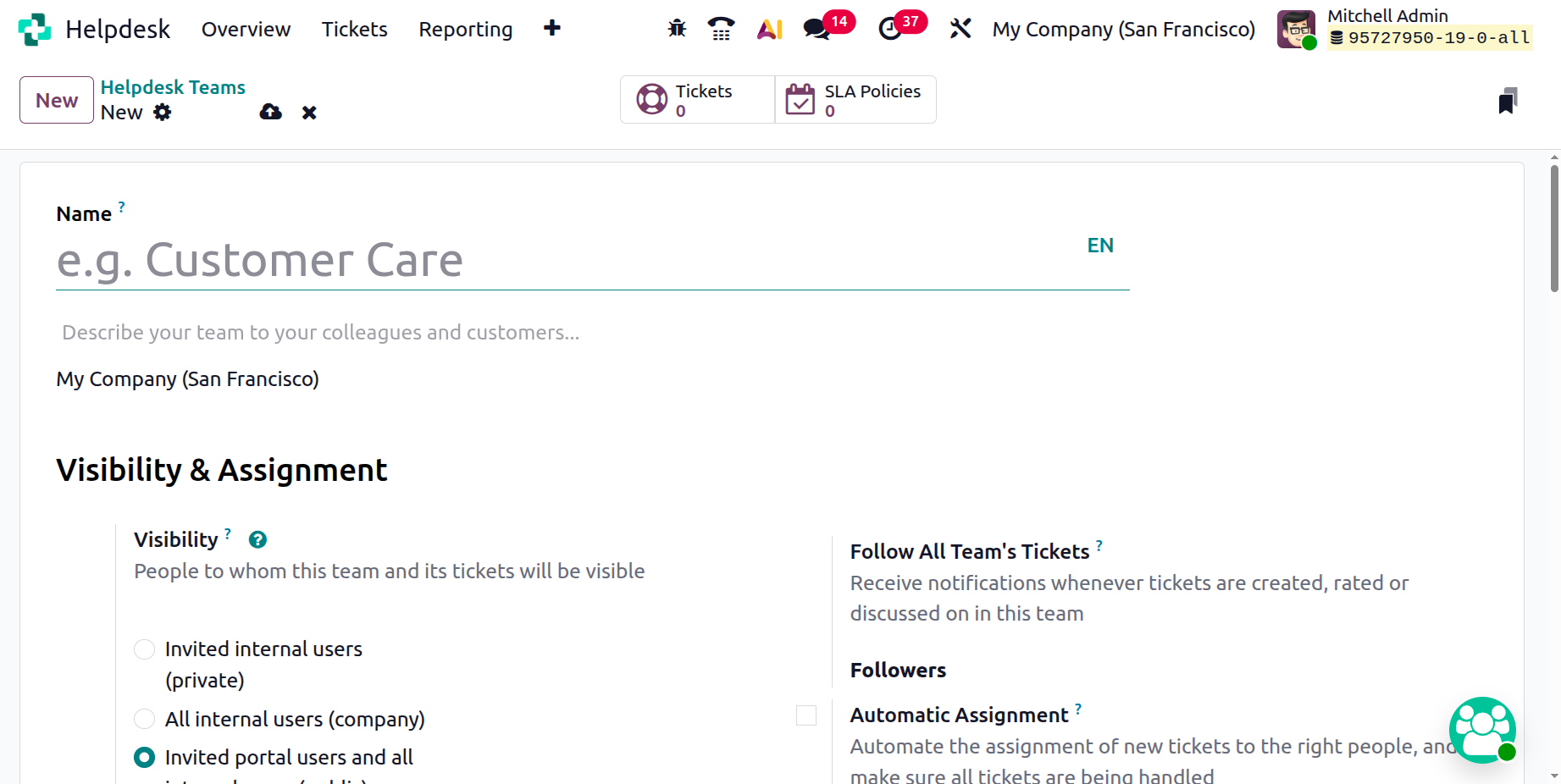This screenshot has height=784, width=1561.
Task: Select Invited internal users (private) radio
Action: click(145, 649)
